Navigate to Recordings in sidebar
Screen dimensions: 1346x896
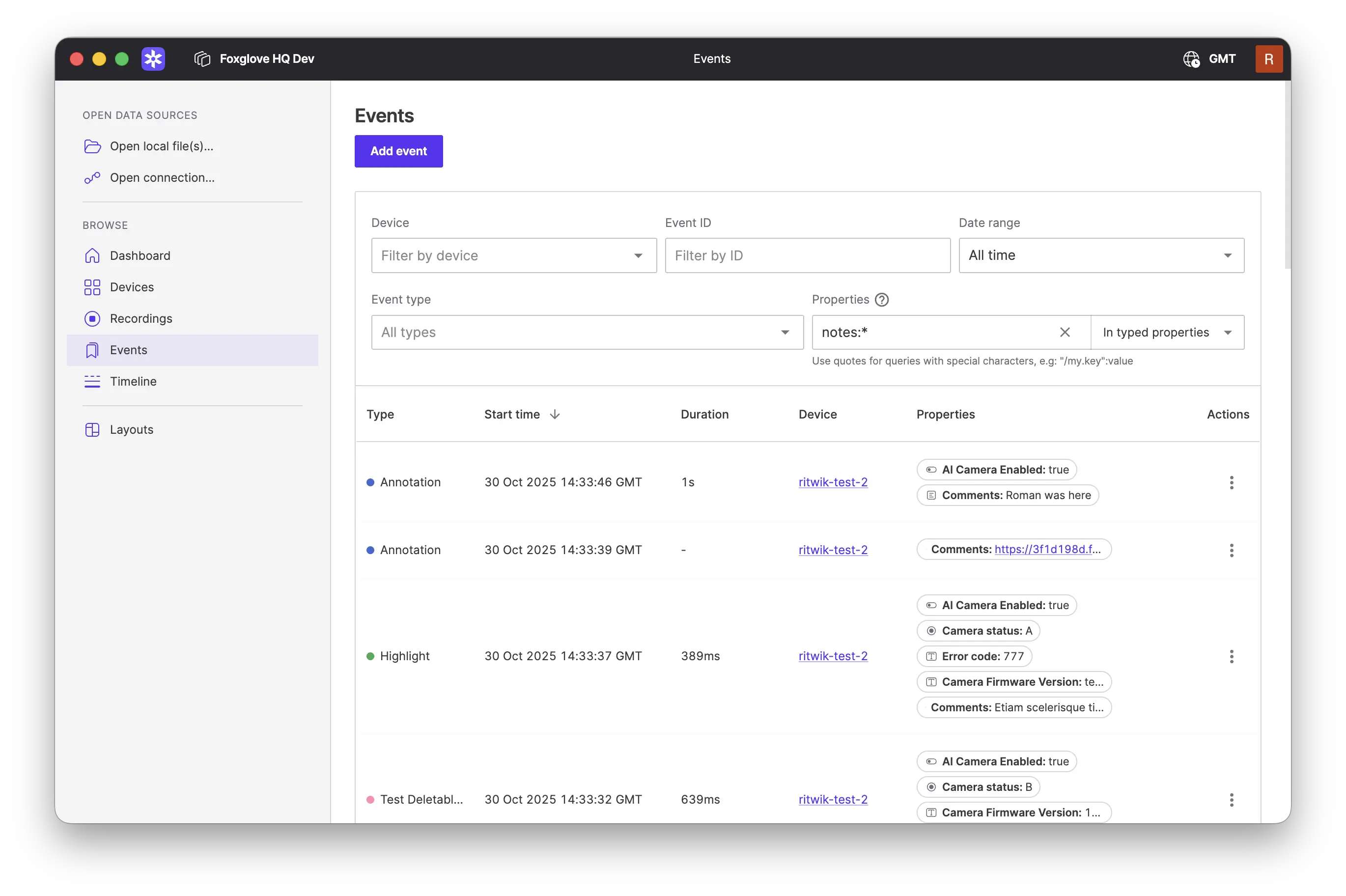click(x=140, y=318)
